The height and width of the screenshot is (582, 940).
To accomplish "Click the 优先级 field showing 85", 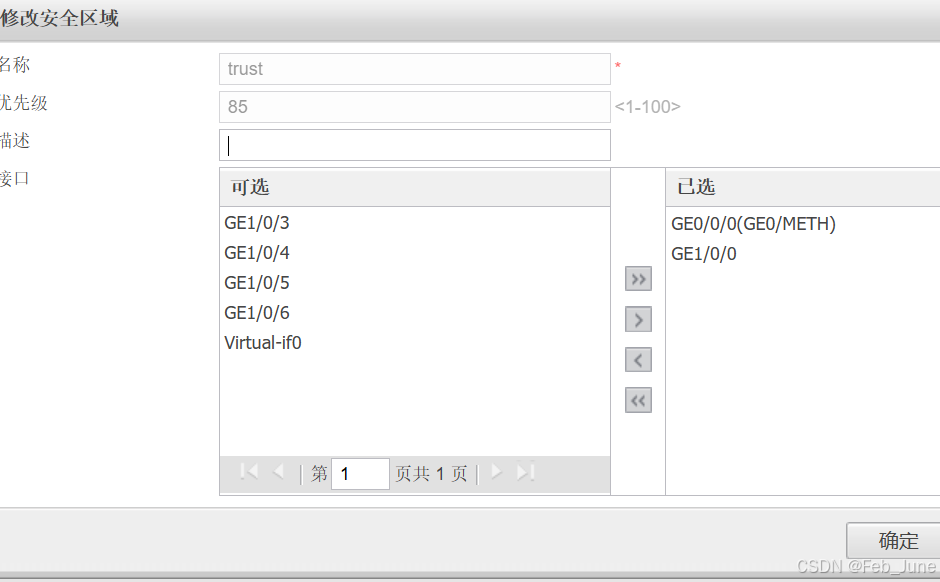I will click(415, 107).
